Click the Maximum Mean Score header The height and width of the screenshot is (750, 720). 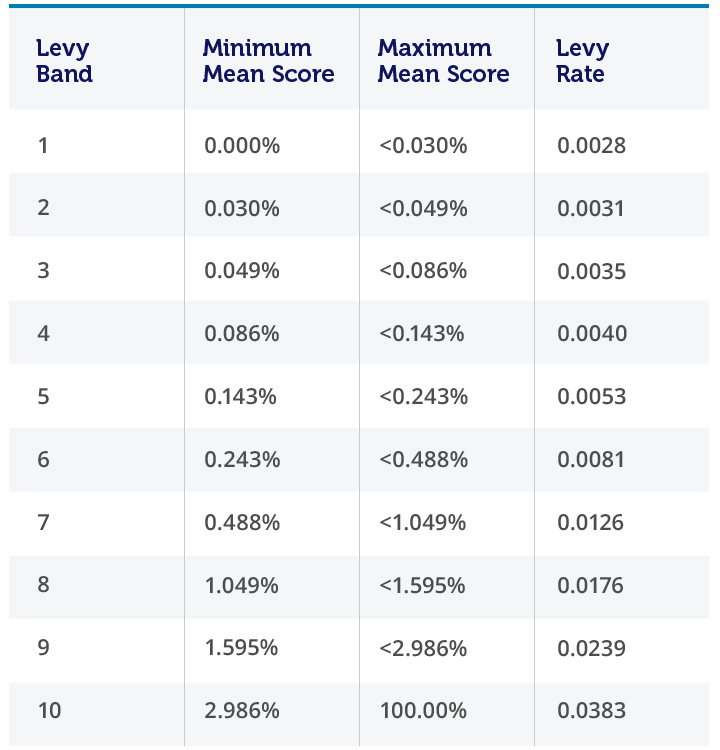[x=443, y=61]
